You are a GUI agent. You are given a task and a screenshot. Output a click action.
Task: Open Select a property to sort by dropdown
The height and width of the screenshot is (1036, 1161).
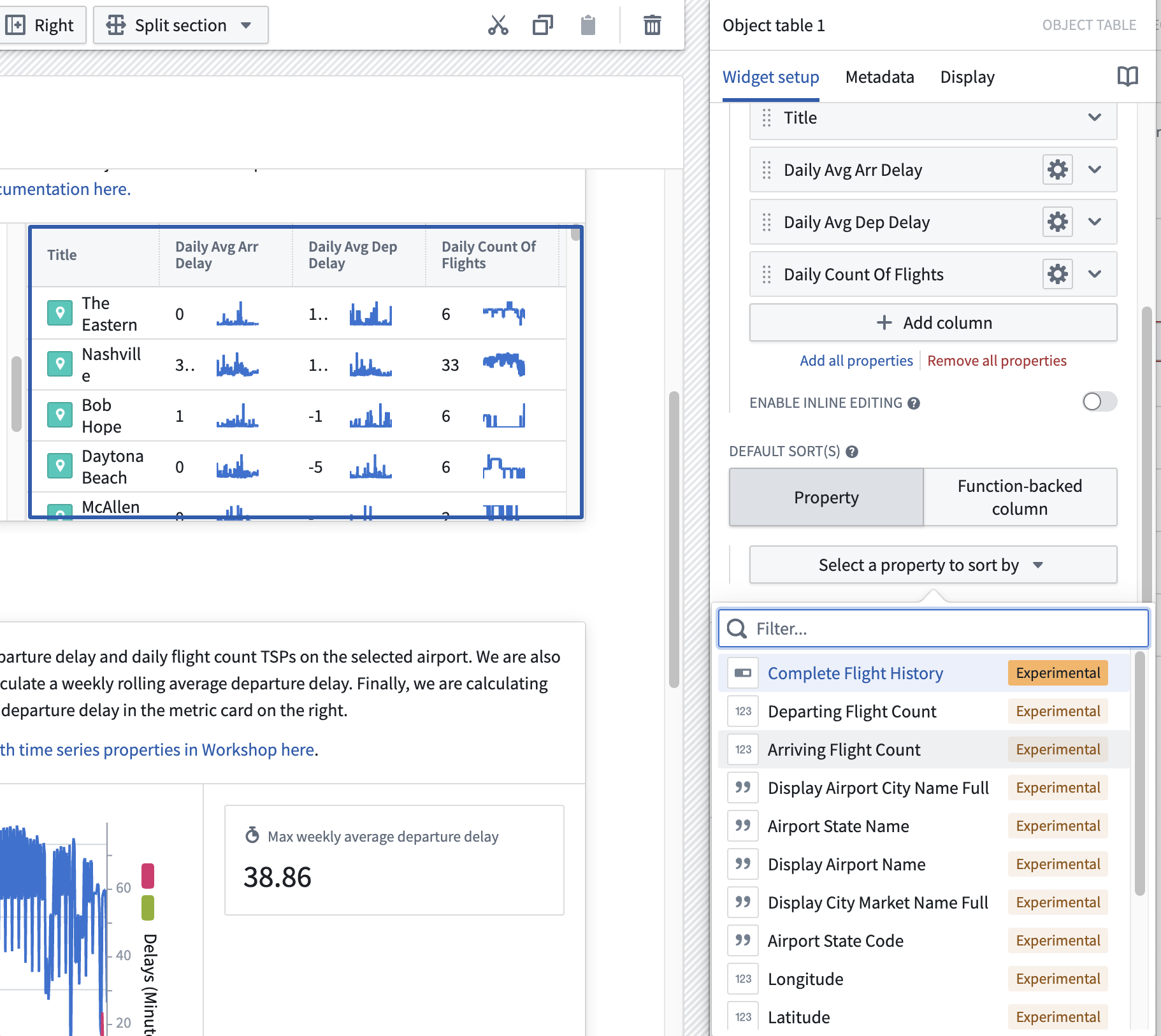coord(933,565)
